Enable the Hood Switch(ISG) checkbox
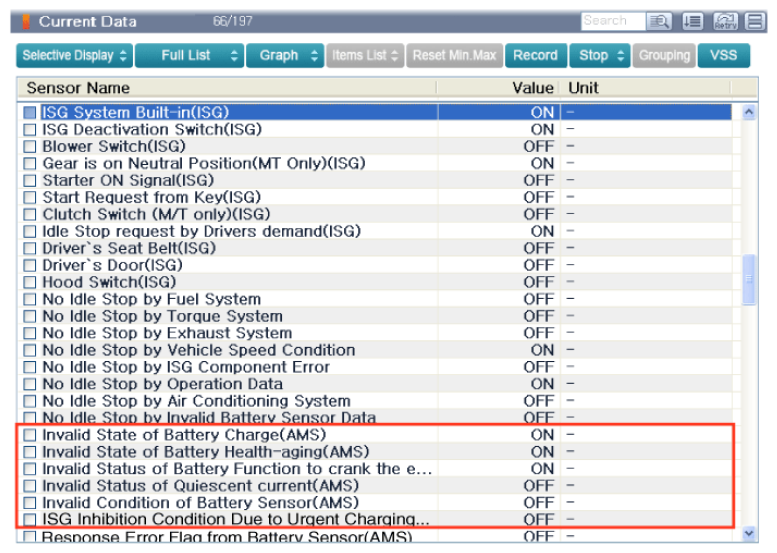The height and width of the screenshot is (553, 777). 29,282
